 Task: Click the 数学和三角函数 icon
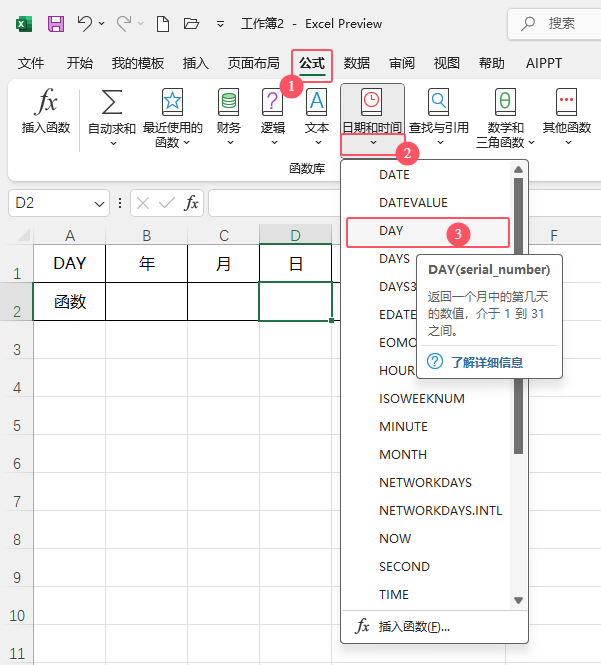505,102
